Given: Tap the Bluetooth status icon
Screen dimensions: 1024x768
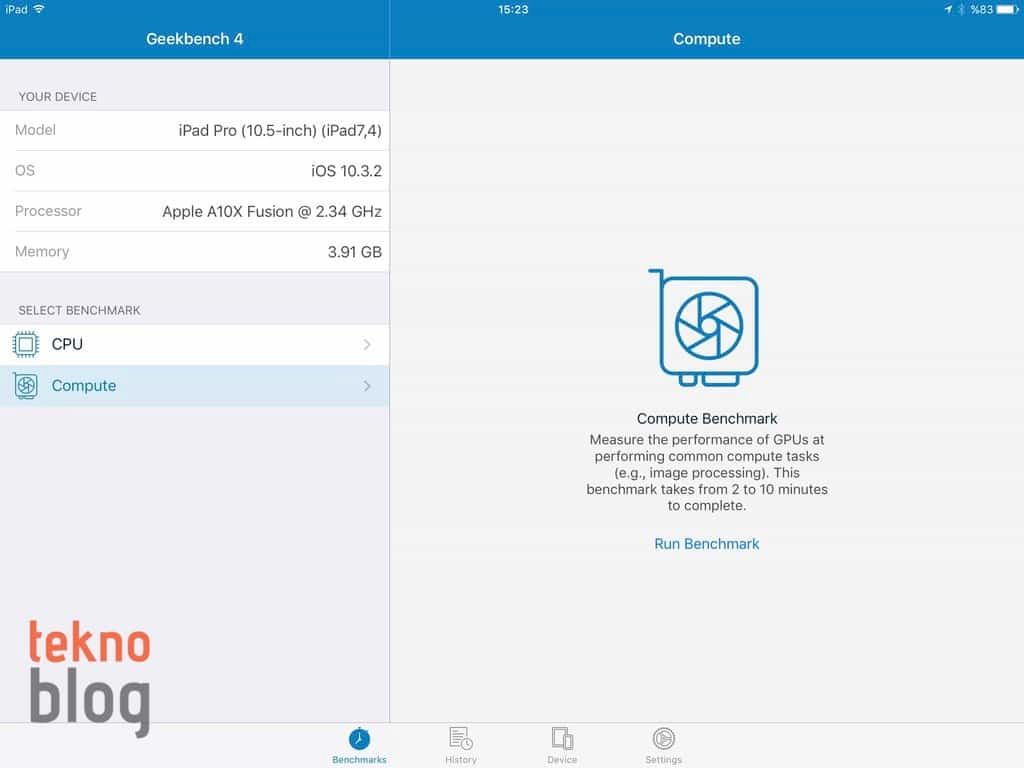Looking at the screenshot, I should [x=961, y=9].
